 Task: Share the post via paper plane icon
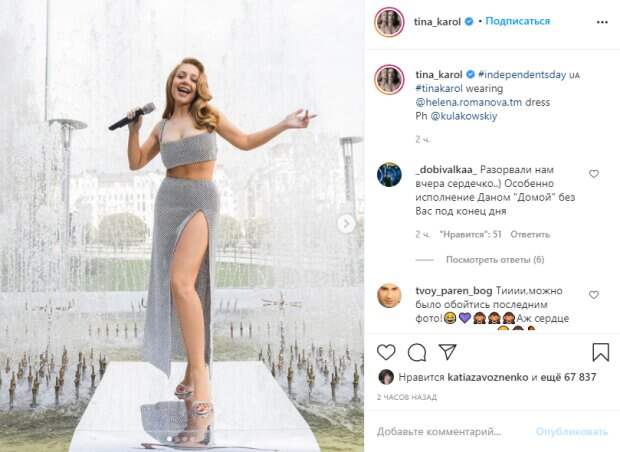(x=448, y=352)
